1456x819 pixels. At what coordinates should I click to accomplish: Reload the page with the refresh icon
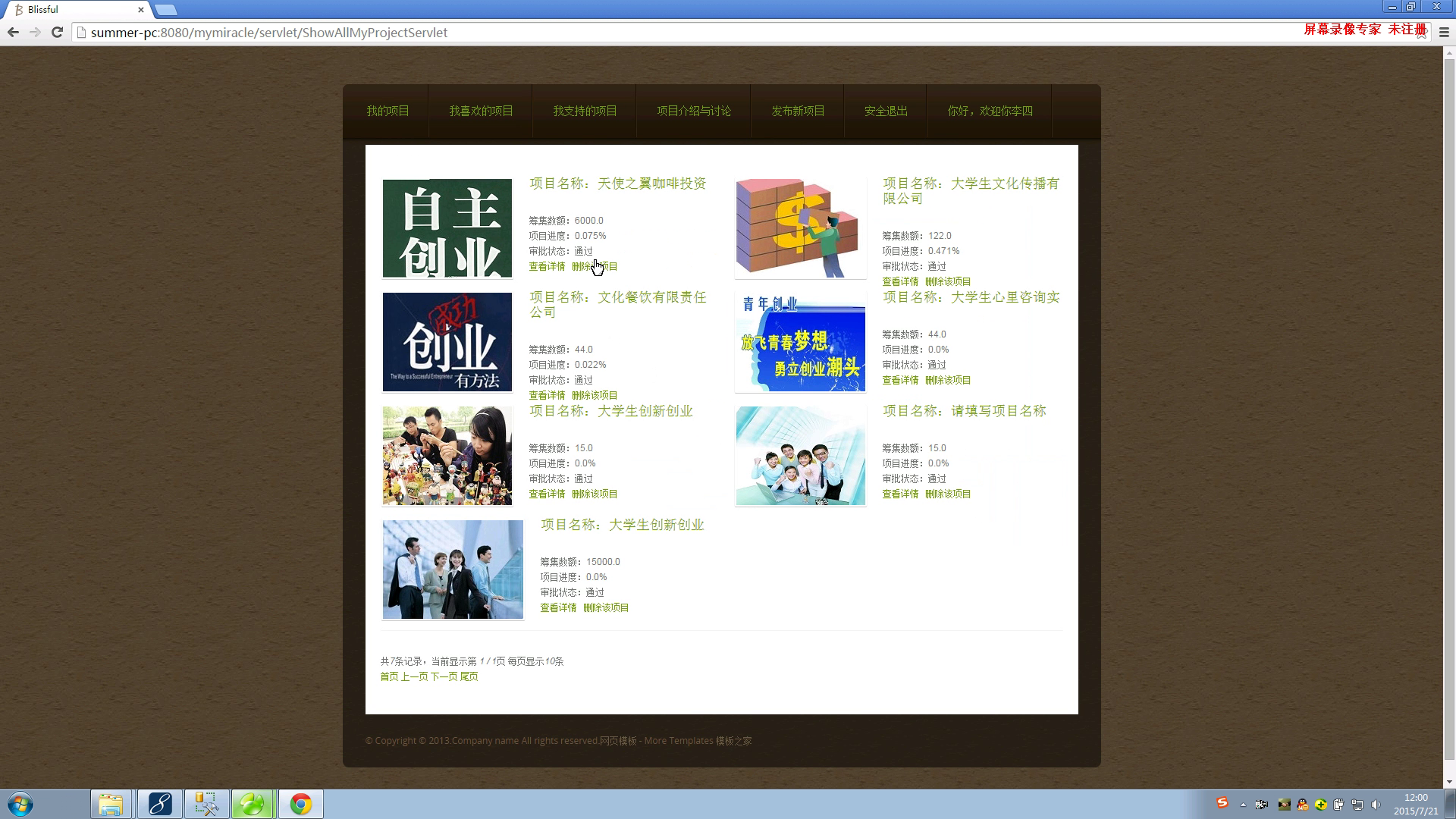pos(57,32)
